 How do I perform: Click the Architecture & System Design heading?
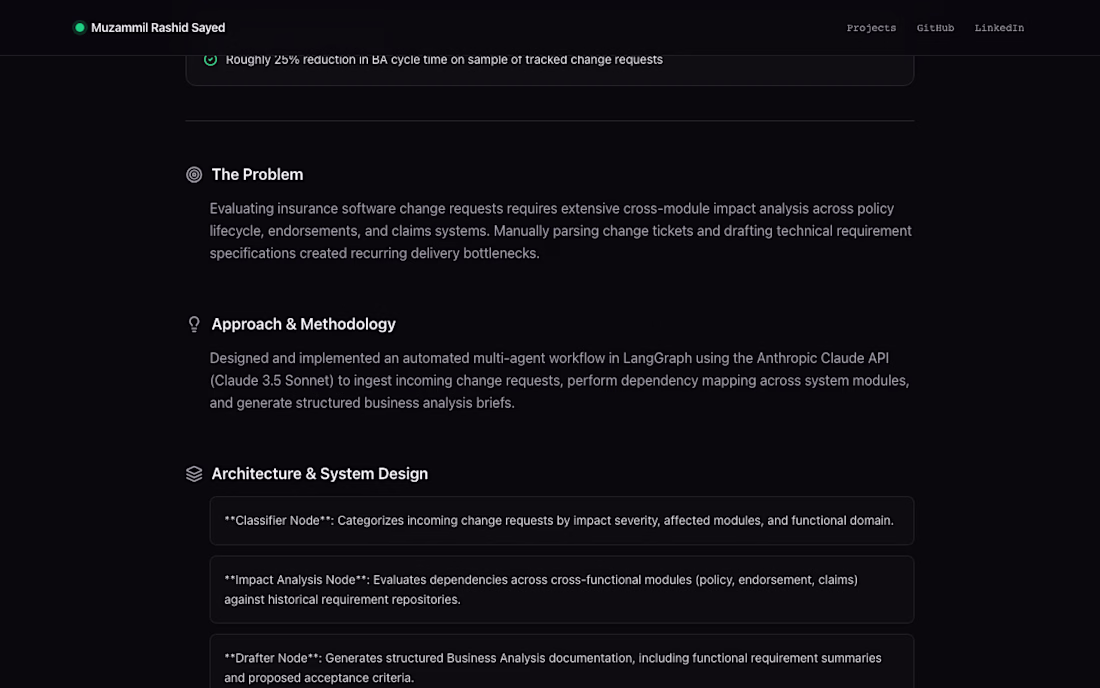(x=319, y=474)
